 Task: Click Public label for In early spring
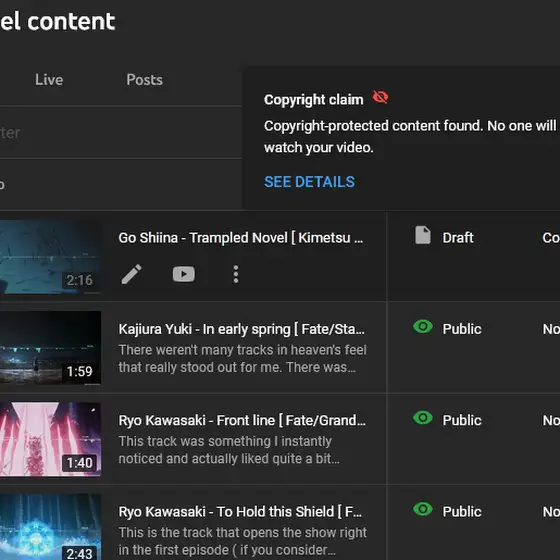coord(462,329)
